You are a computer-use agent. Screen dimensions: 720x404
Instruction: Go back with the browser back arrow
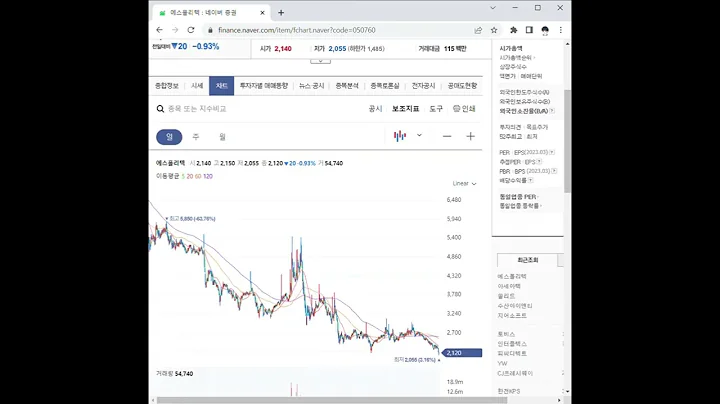click(159, 30)
